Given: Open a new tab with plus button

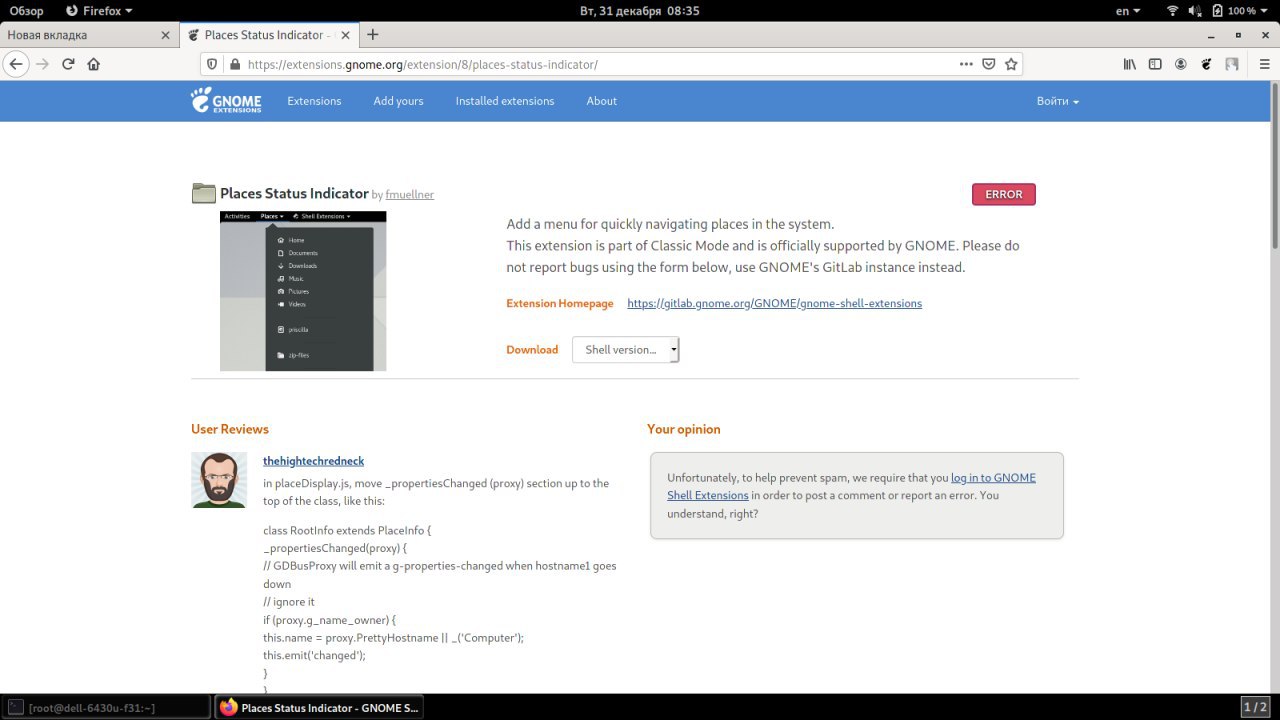Looking at the screenshot, I should (x=373, y=34).
